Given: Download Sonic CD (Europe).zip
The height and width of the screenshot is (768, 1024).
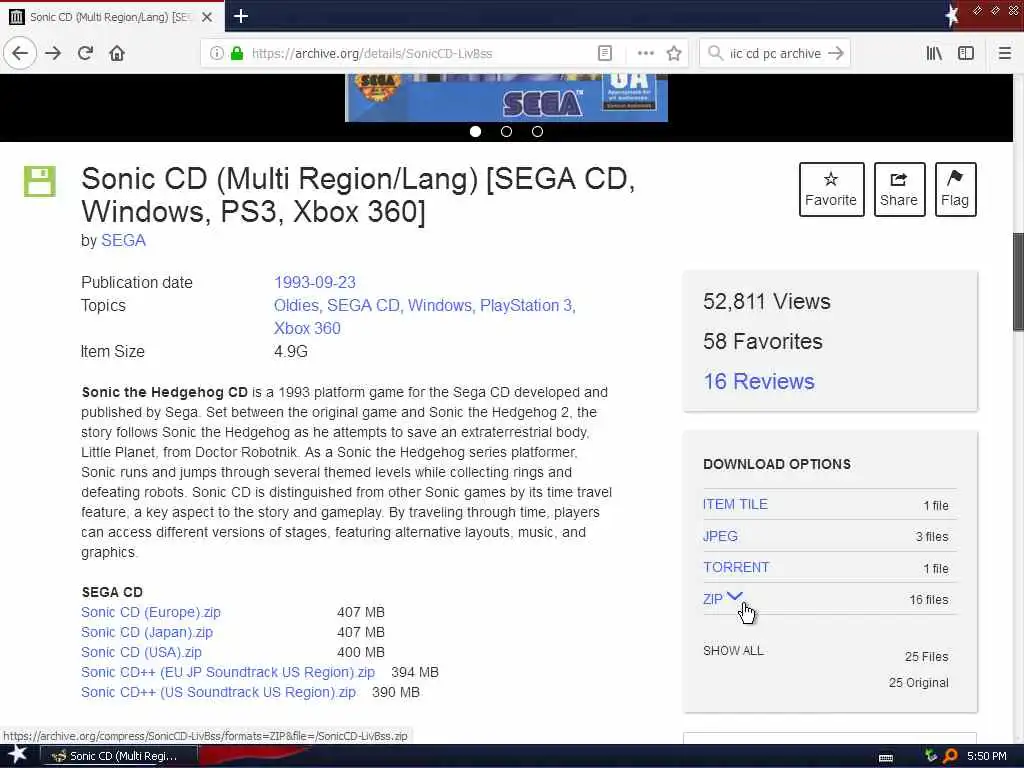Looking at the screenshot, I should click(151, 612).
